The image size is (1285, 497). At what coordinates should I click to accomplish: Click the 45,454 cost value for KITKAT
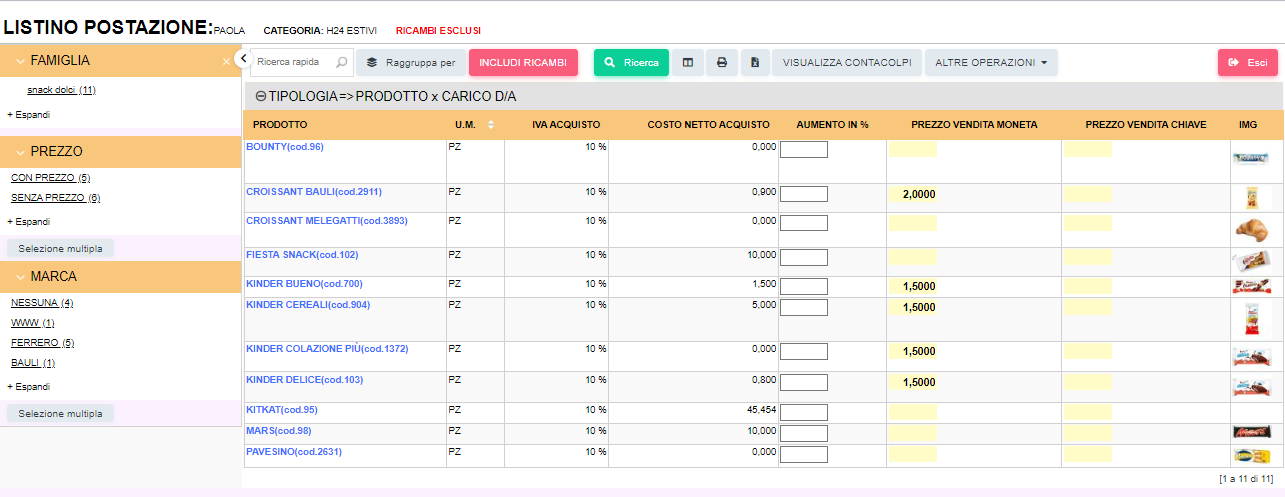tap(761, 409)
